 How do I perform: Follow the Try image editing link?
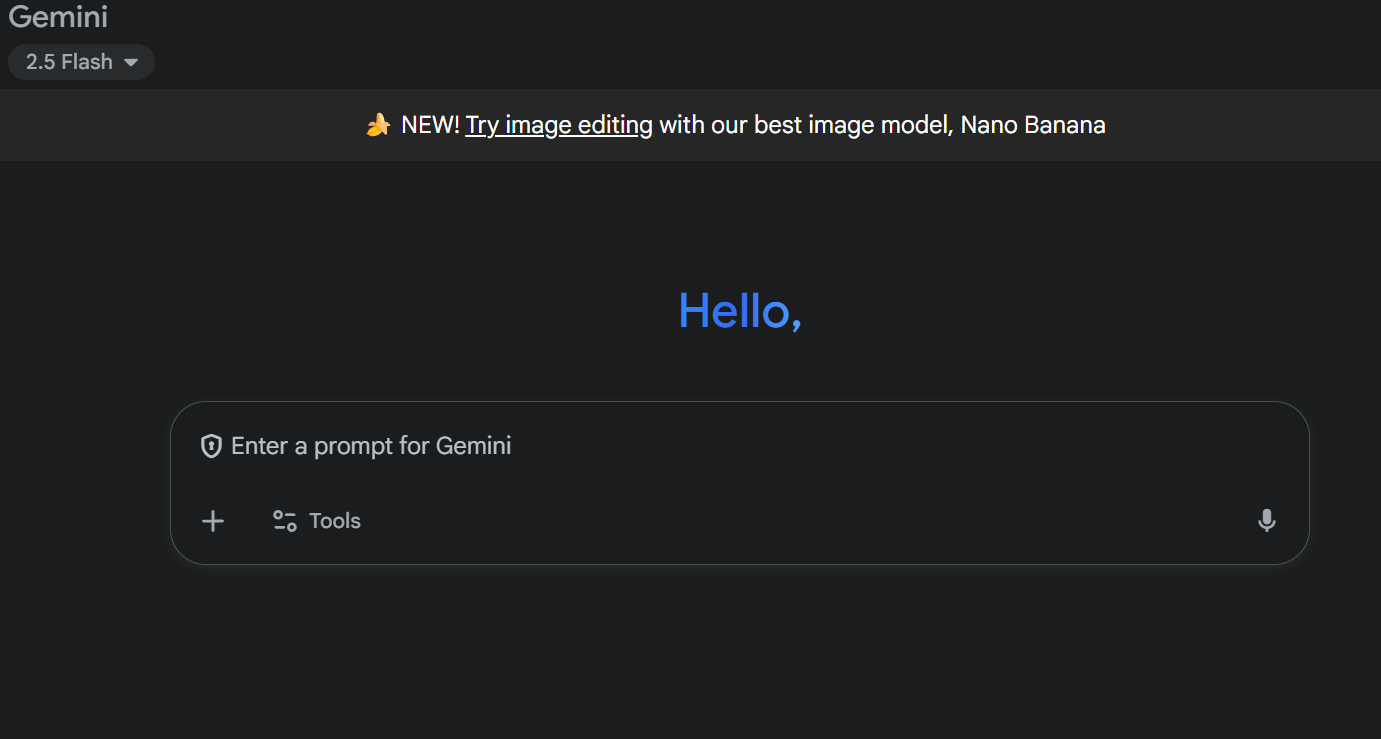click(x=558, y=125)
